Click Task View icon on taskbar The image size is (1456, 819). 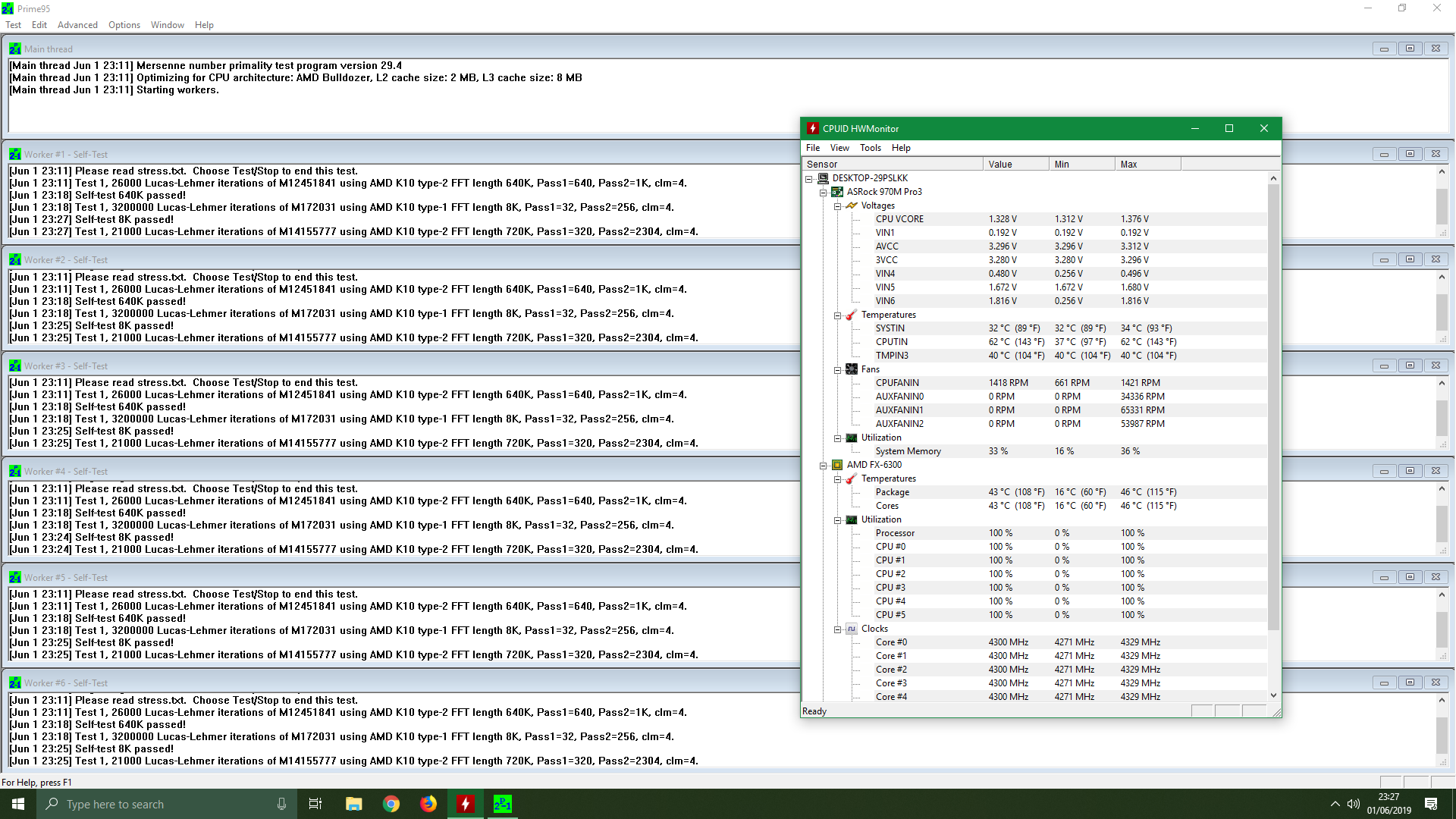[315, 804]
